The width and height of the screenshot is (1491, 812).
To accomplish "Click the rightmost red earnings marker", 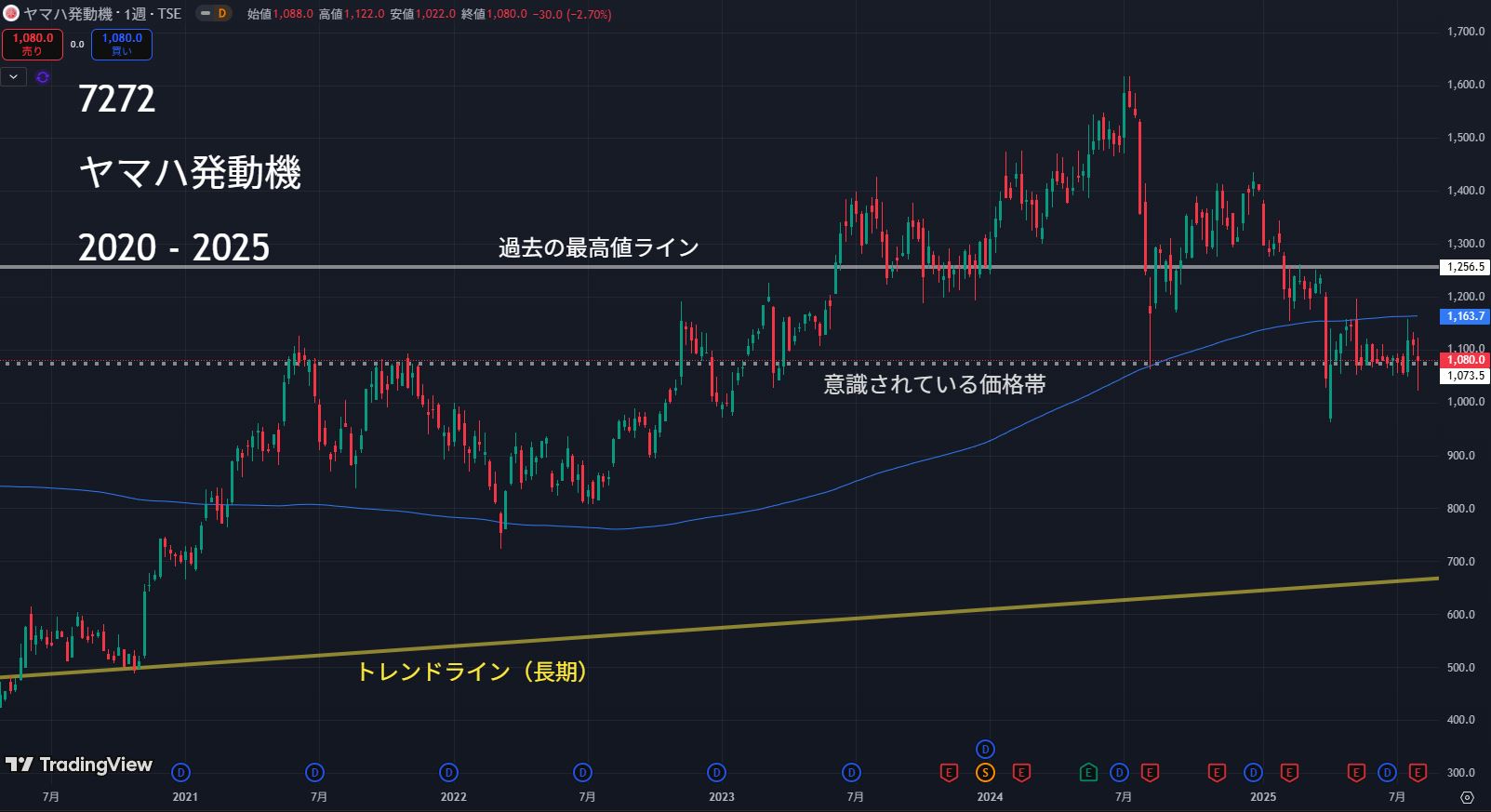I will [x=1418, y=772].
